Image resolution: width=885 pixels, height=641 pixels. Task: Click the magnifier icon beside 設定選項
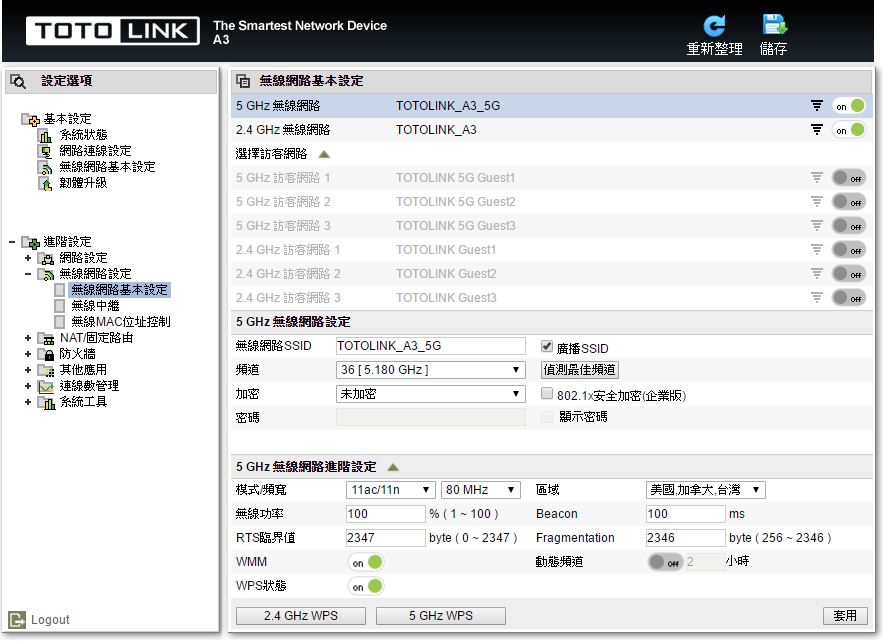click(x=18, y=81)
